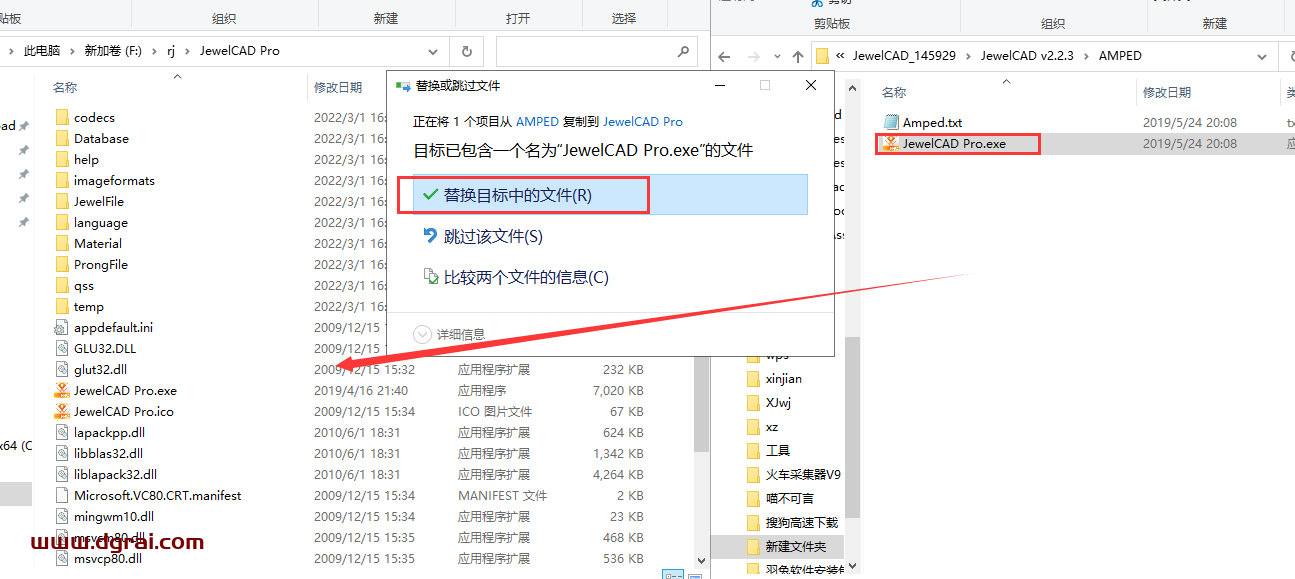
Task: Select the libblas32.dll file name
Action: pyautogui.click(x=108, y=453)
